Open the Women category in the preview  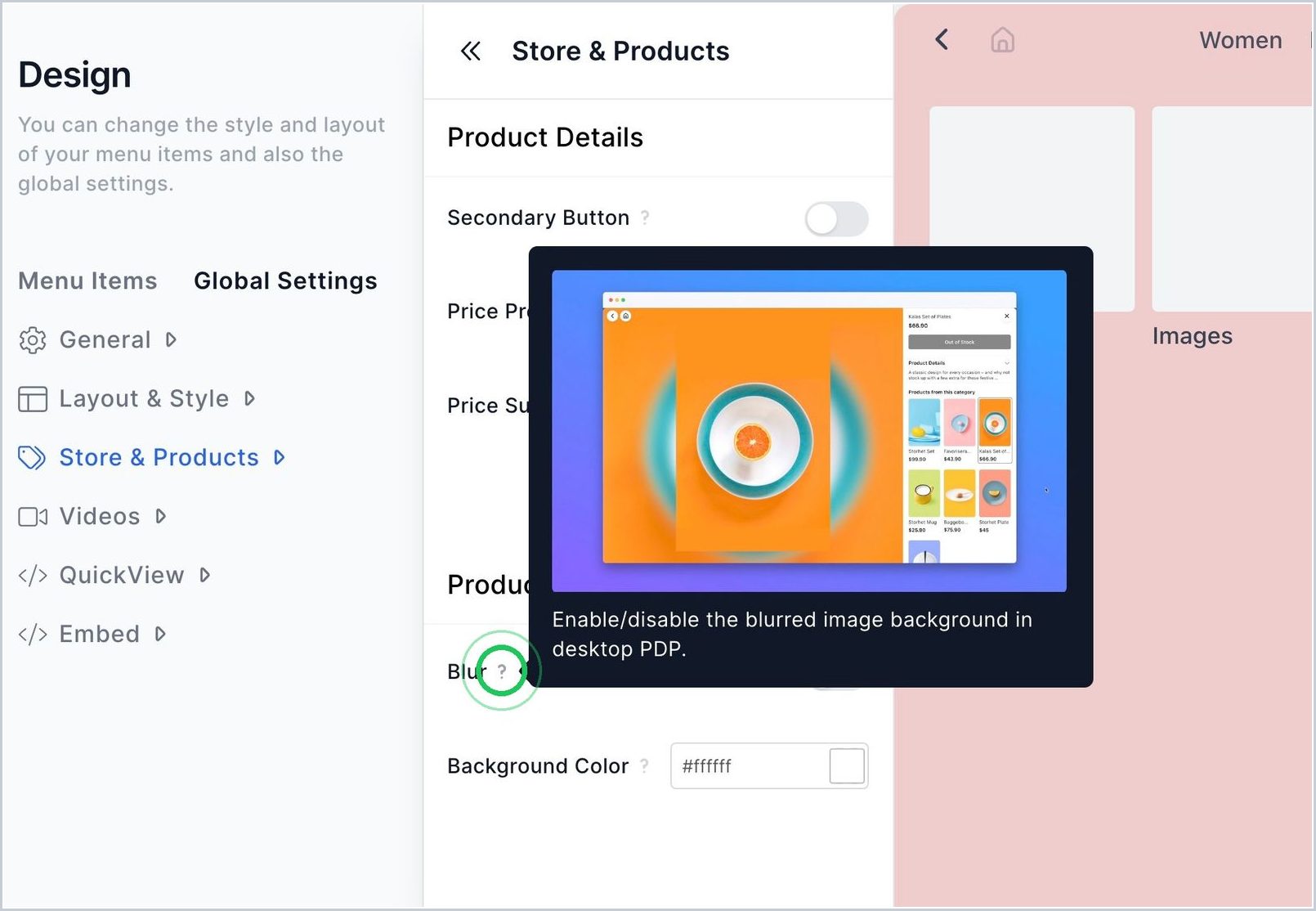(x=1240, y=40)
